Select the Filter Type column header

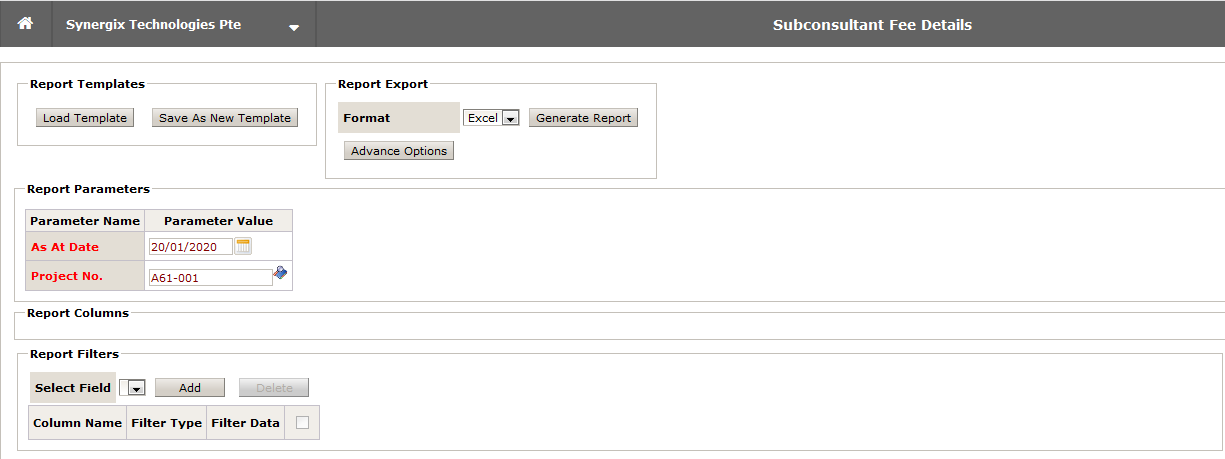click(x=167, y=423)
